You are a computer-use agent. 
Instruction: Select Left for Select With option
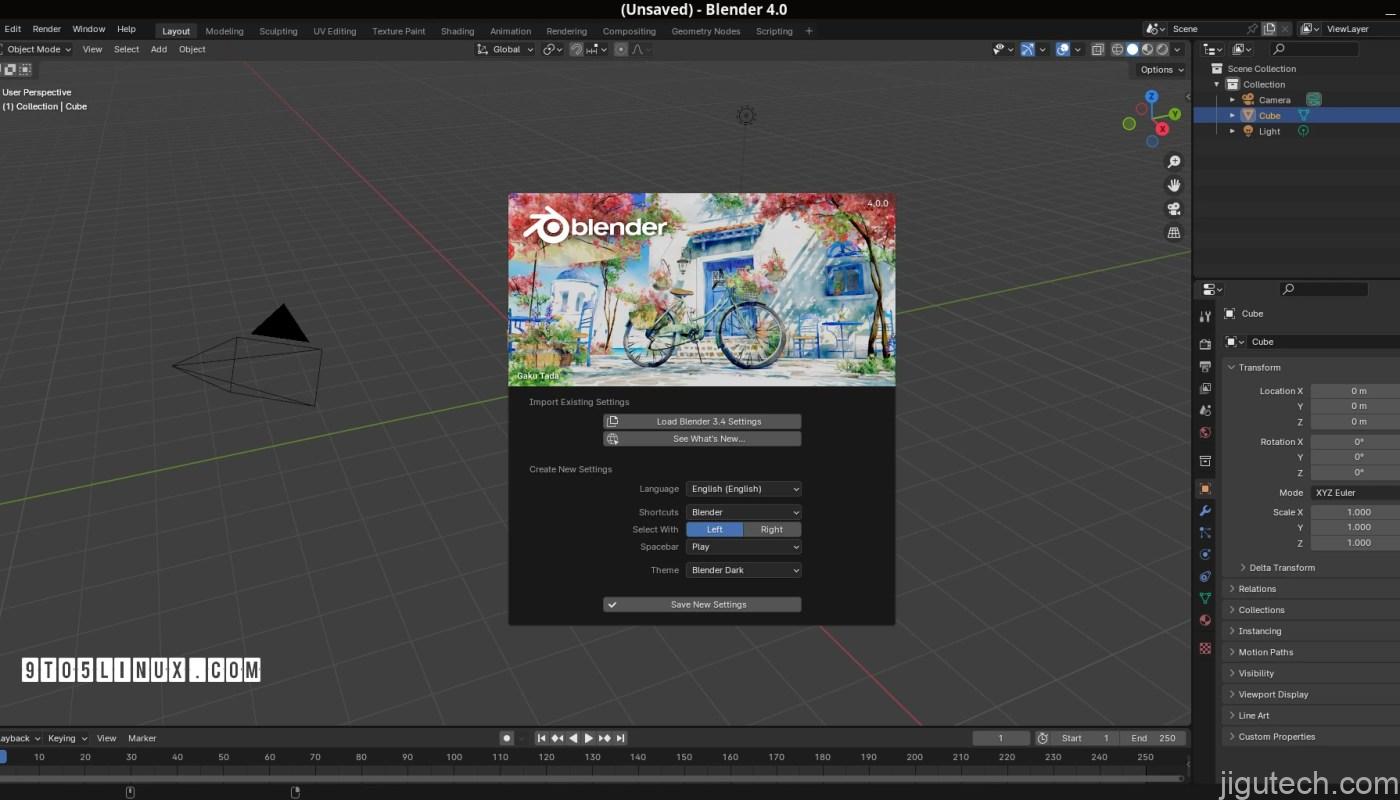[715, 529]
